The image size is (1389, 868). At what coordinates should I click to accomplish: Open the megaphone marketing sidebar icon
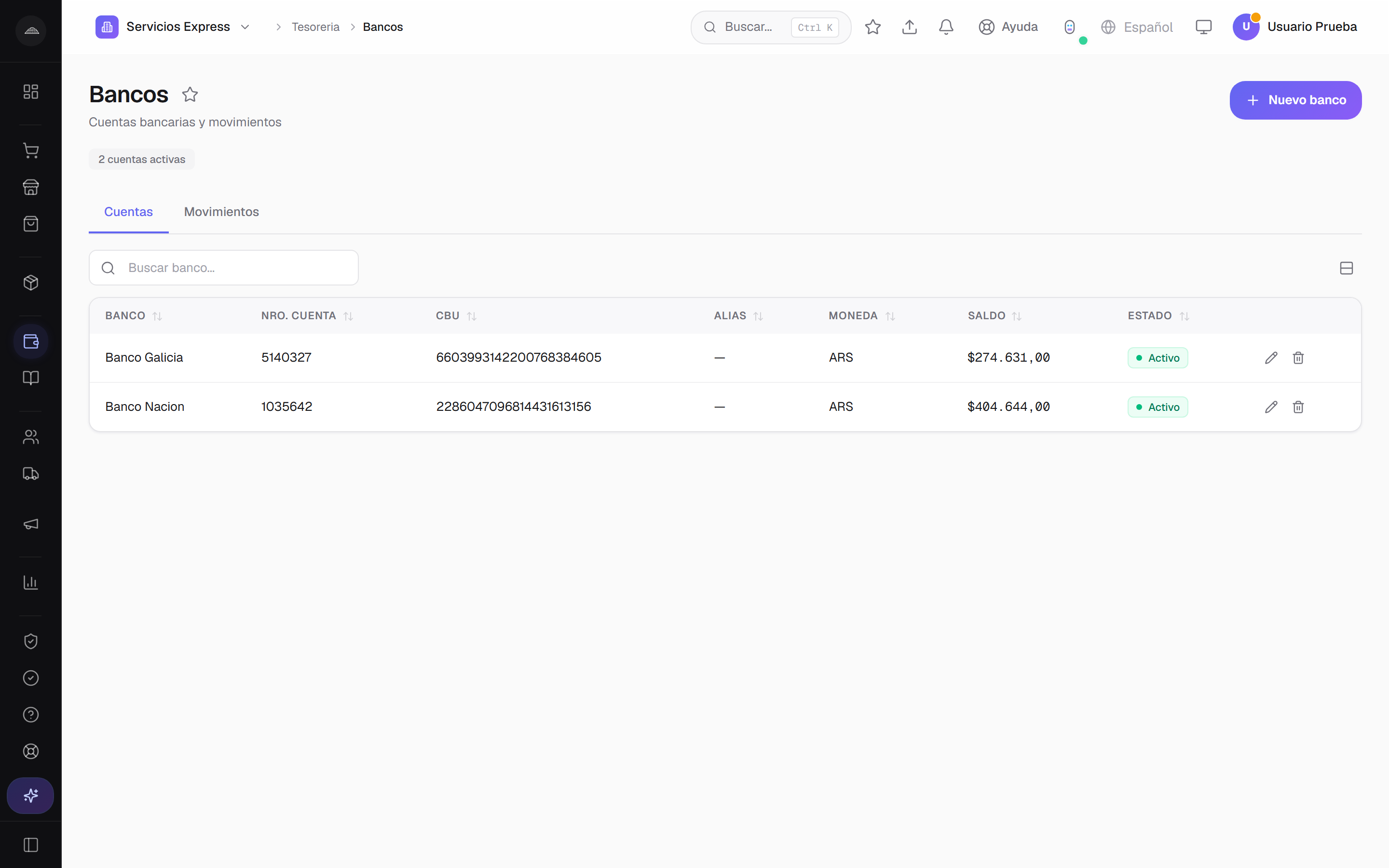click(31, 524)
